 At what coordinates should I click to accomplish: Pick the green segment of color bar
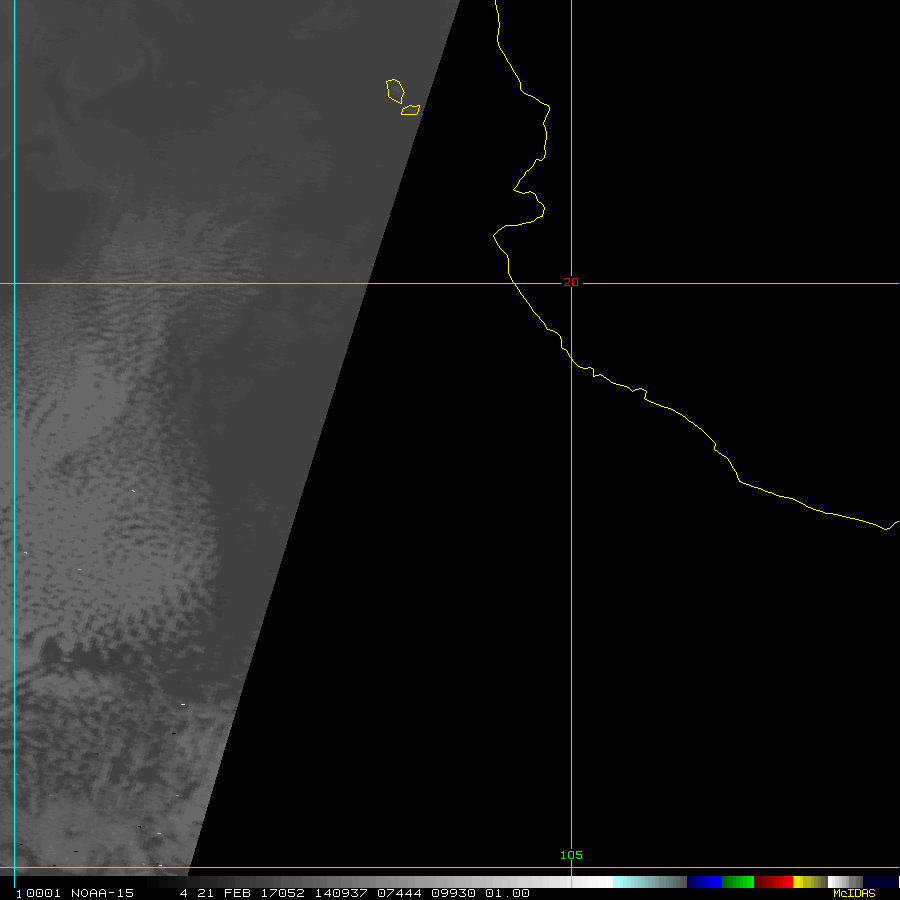coord(738,882)
